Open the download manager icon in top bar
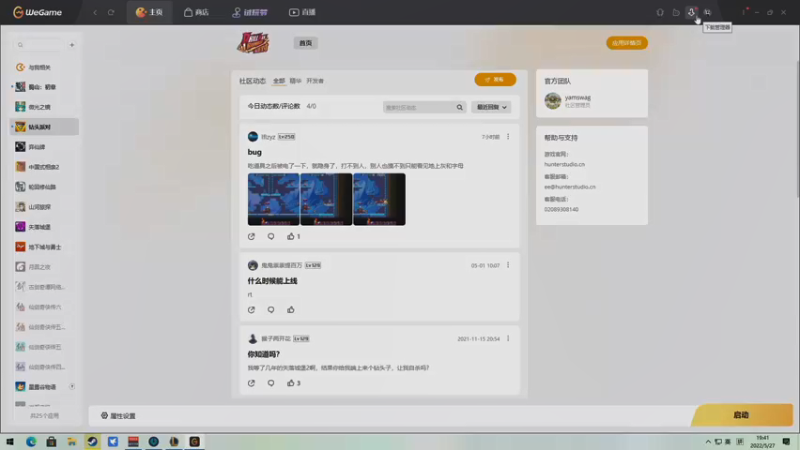 point(691,12)
